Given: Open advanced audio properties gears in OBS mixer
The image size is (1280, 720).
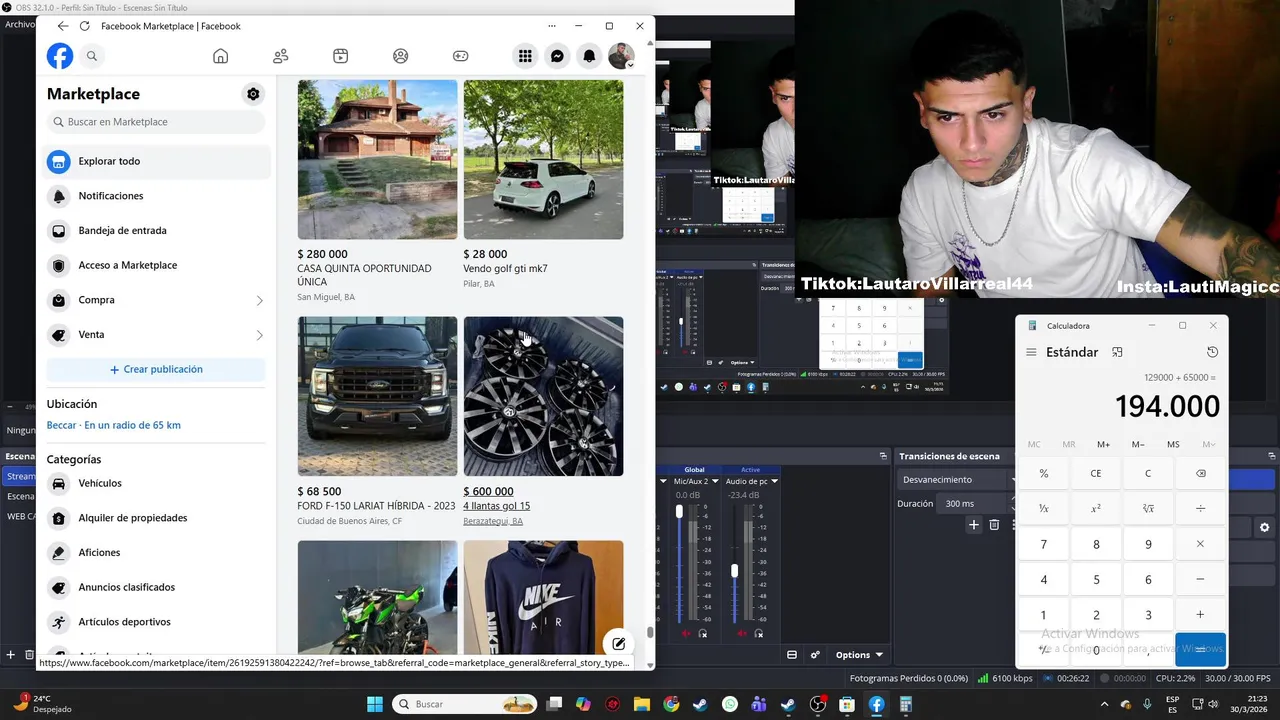Looking at the screenshot, I should pyautogui.click(x=815, y=655).
